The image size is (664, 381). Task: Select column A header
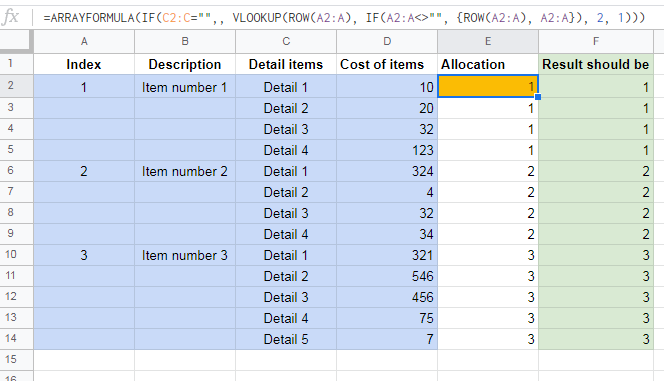pyautogui.click(x=84, y=41)
